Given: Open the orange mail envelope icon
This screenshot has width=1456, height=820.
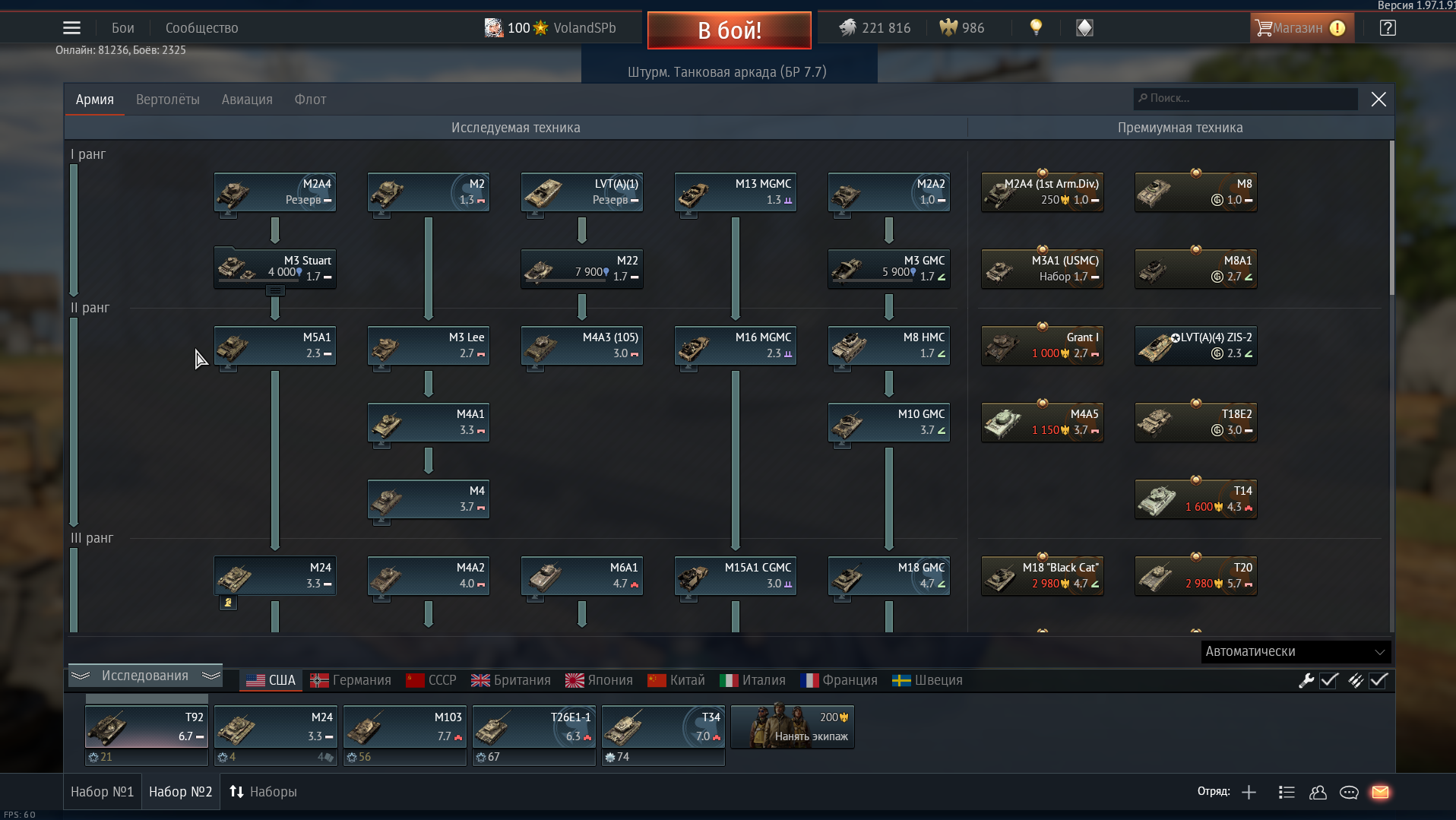Looking at the screenshot, I should 1380,793.
